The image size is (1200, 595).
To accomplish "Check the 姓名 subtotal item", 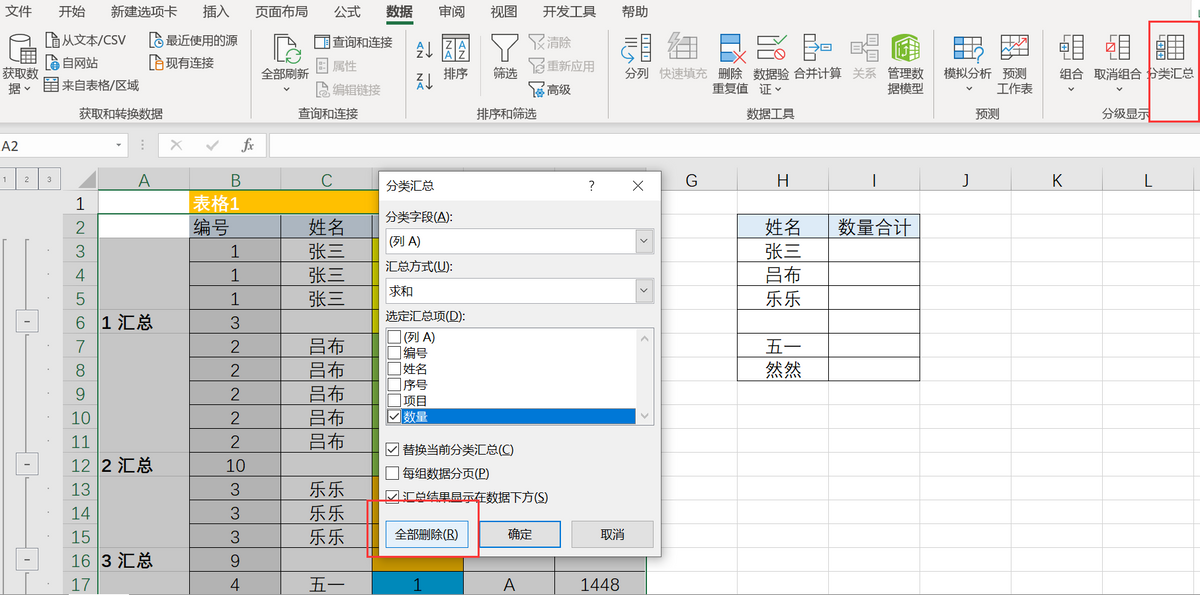I will click(394, 369).
